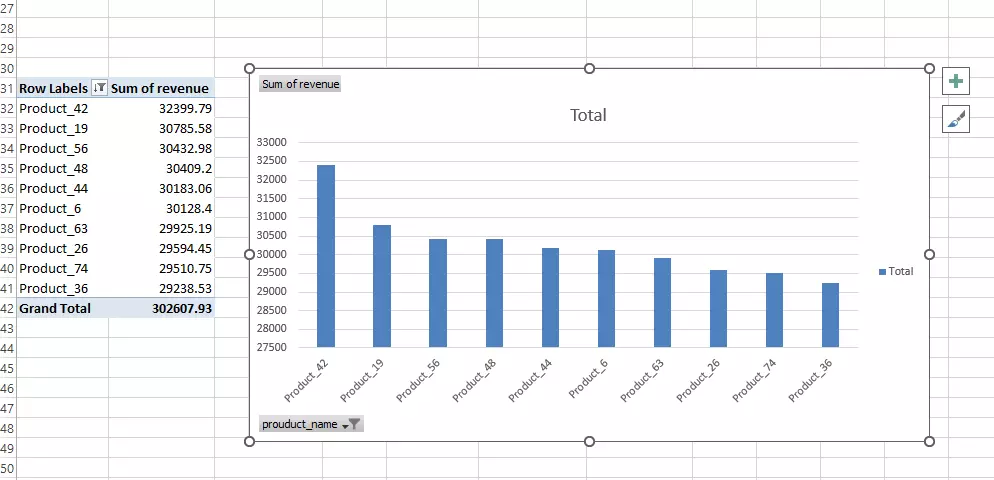The height and width of the screenshot is (480, 994).
Task: Select cell Product_19 in pivot table
Action: pos(63,129)
